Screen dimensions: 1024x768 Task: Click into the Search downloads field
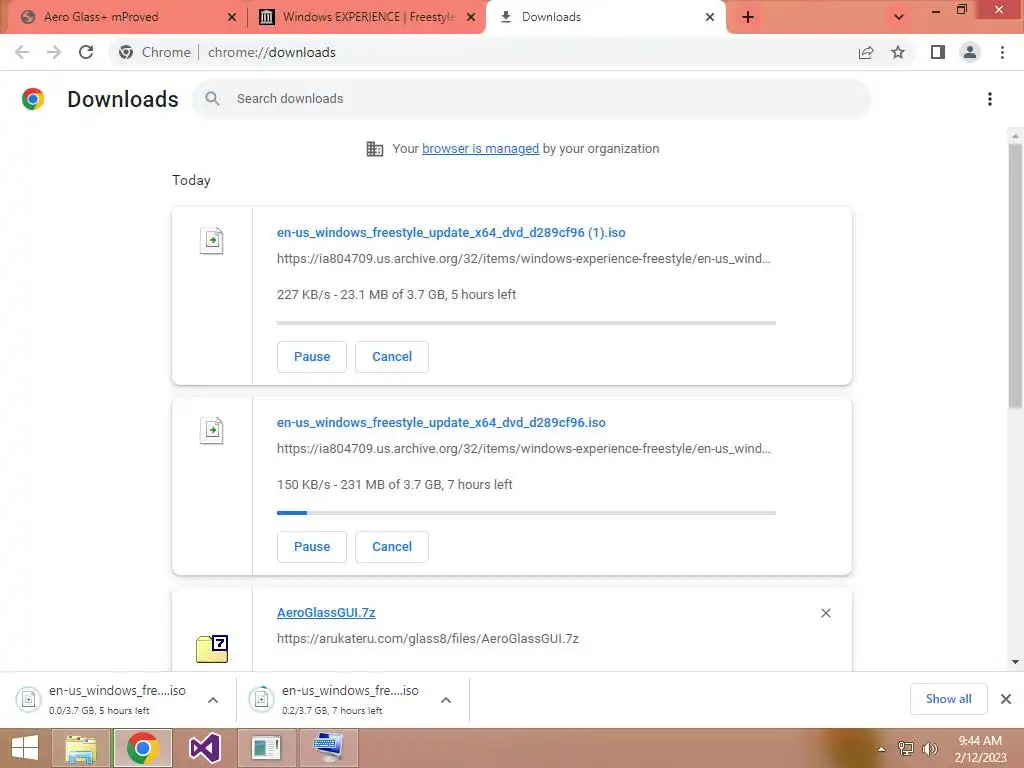click(x=532, y=99)
